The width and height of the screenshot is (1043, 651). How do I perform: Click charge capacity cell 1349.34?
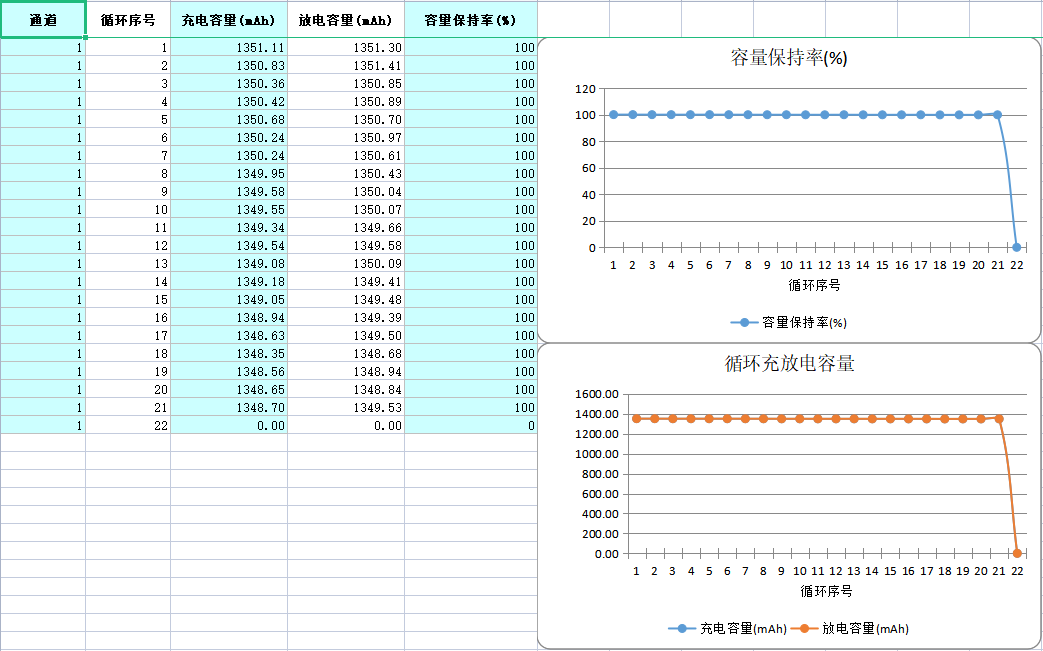[229, 227]
